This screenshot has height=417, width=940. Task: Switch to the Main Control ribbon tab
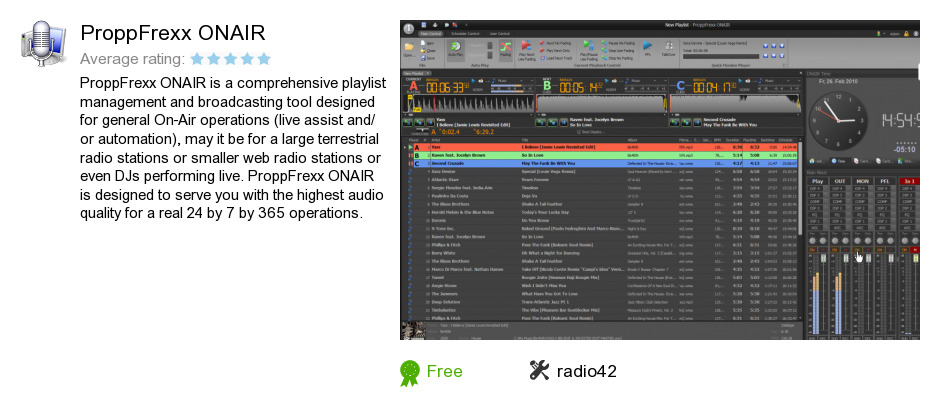coord(430,34)
